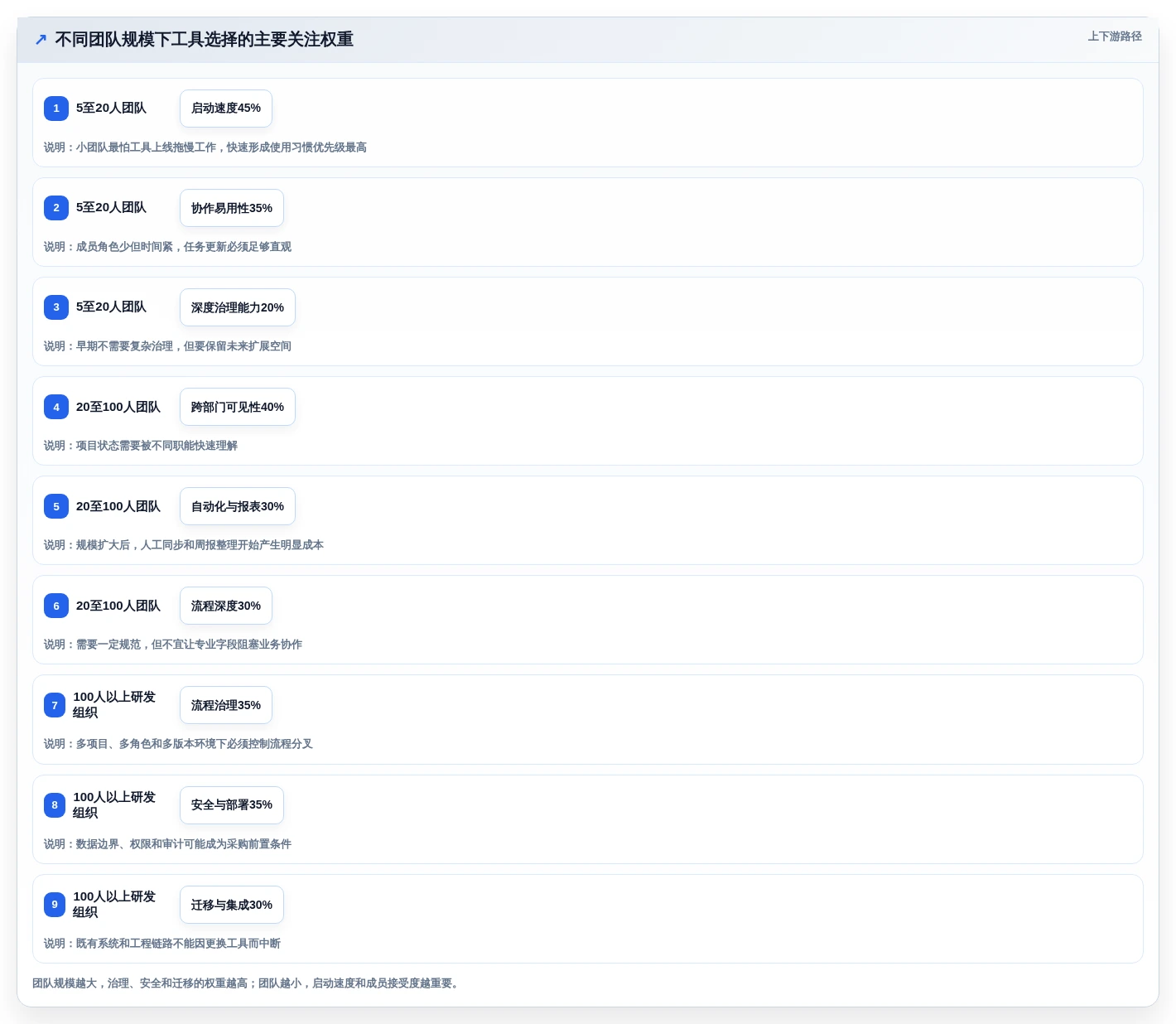Click the 协作易用性35% chip
The height and width of the screenshot is (1024, 1176).
(232, 208)
